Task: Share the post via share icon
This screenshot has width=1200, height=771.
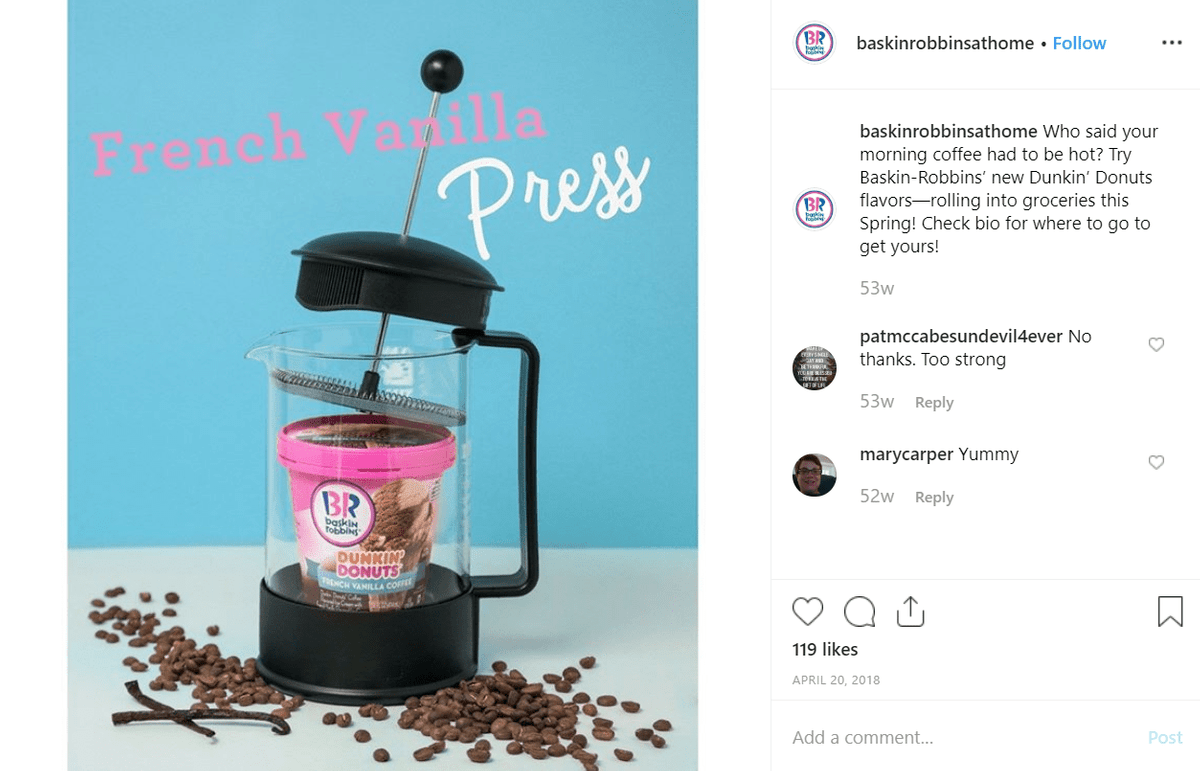Action: (x=910, y=611)
